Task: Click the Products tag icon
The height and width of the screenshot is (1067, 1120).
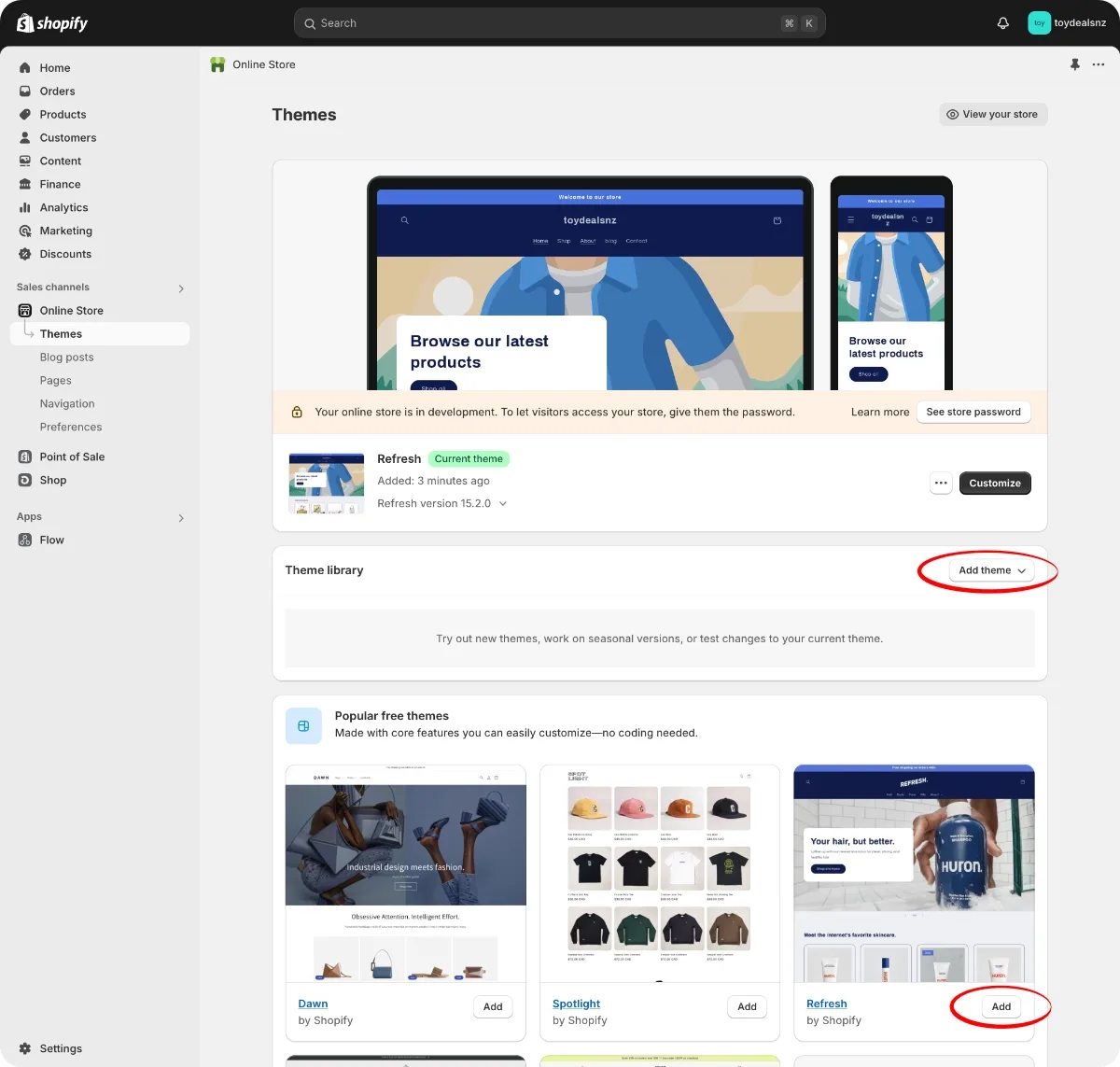Action: click(x=25, y=115)
